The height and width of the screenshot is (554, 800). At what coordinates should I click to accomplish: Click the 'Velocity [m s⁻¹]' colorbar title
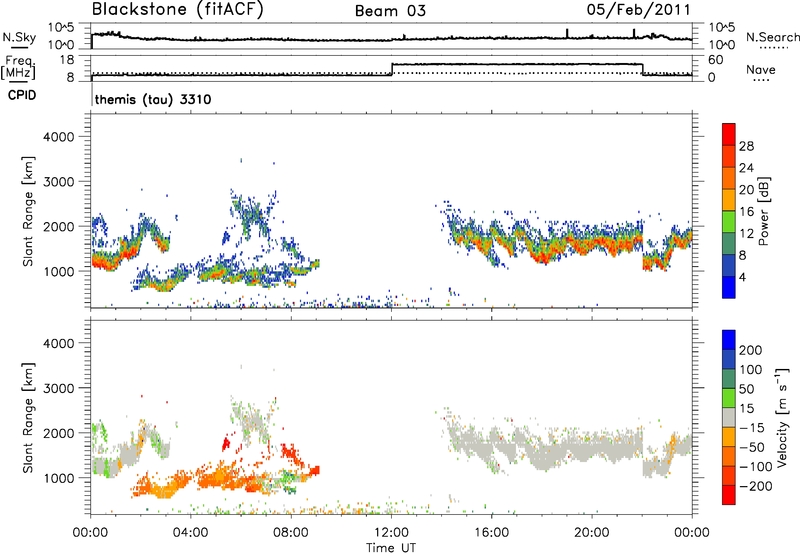(782, 417)
